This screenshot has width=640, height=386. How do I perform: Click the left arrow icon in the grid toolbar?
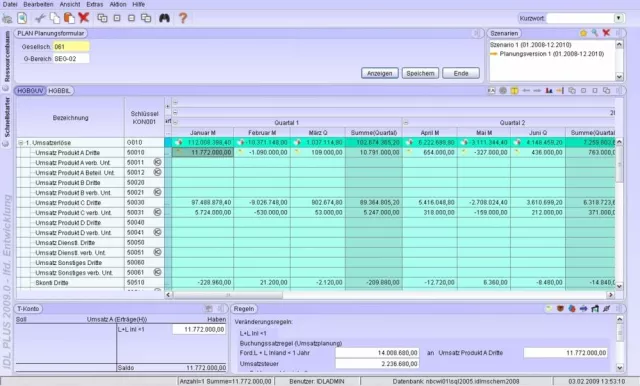526,91
